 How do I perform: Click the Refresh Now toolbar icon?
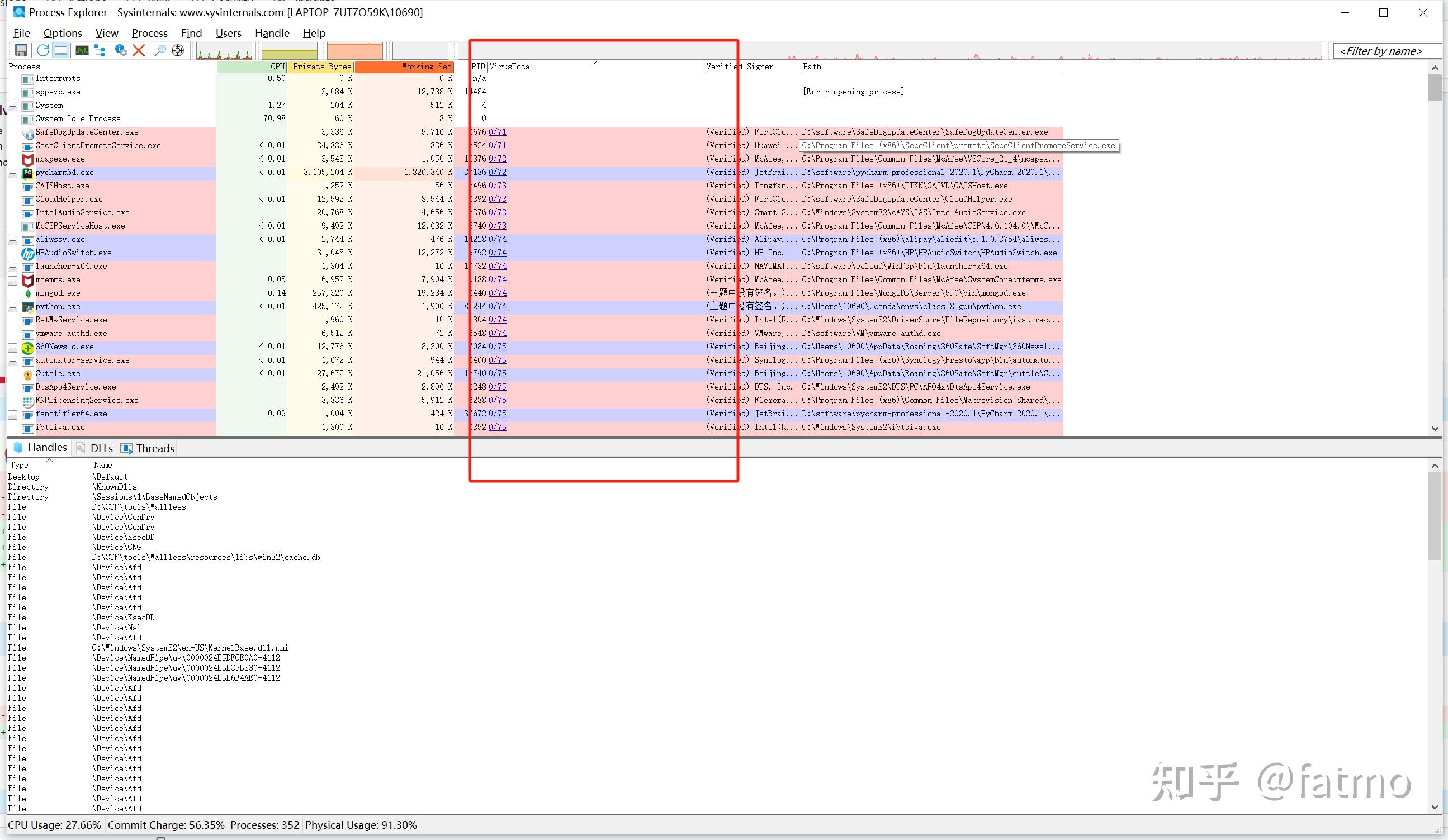(x=42, y=50)
